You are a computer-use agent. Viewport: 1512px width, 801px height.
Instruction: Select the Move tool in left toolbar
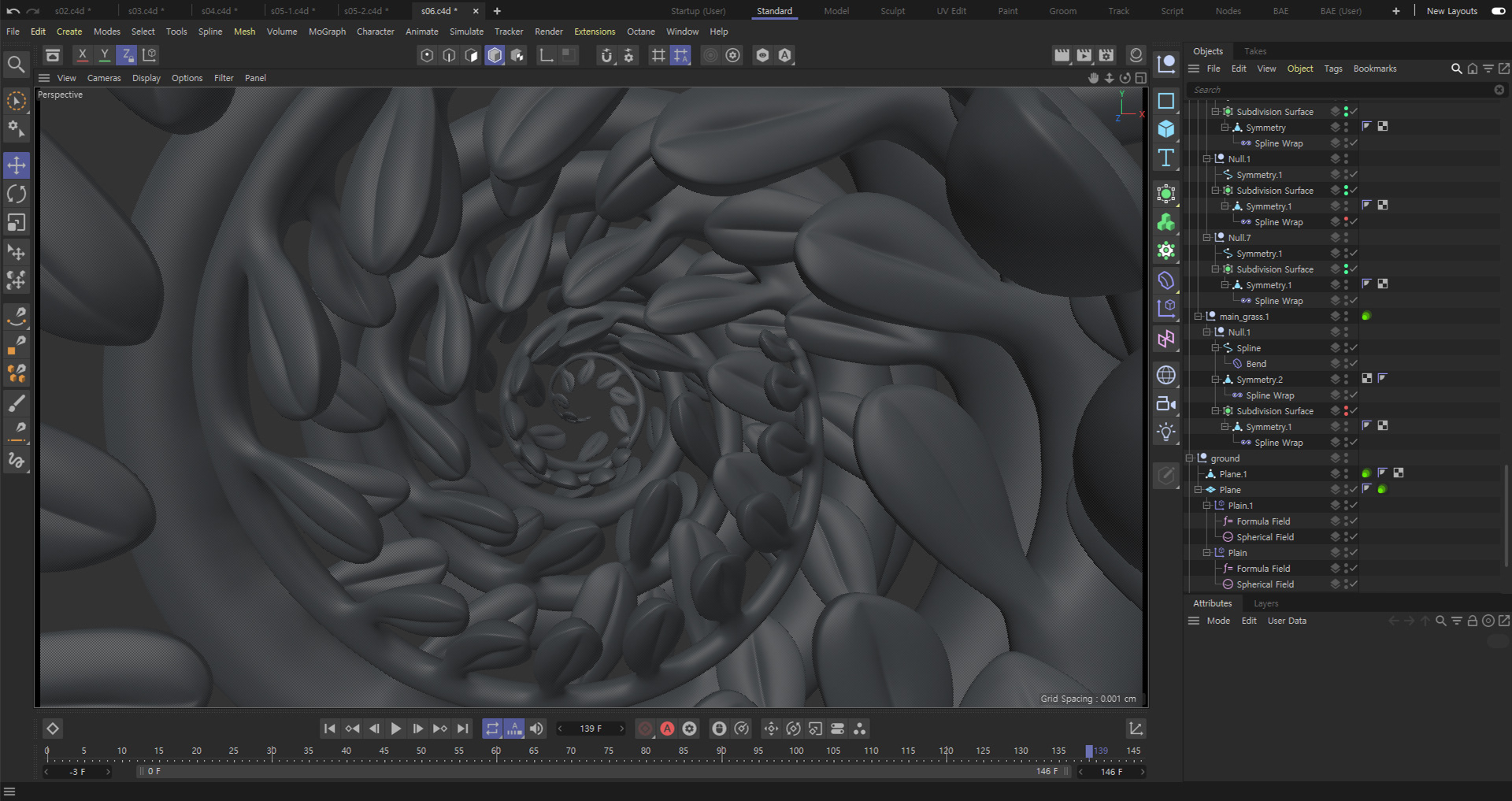pyautogui.click(x=17, y=165)
